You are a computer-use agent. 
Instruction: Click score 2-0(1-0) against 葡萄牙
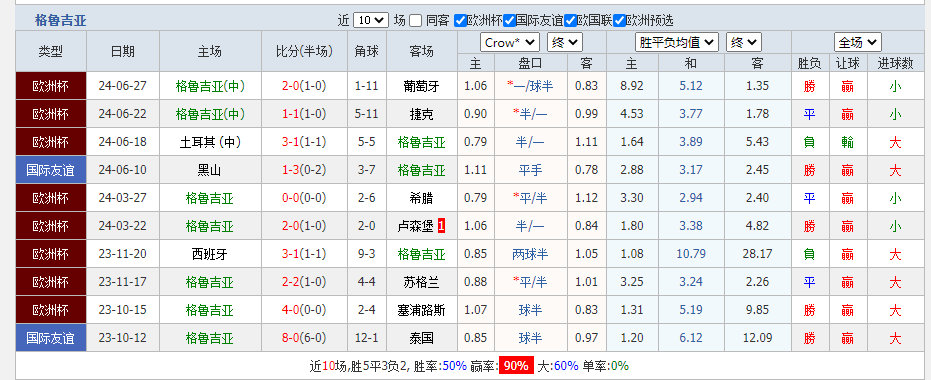tap(304, 86)
